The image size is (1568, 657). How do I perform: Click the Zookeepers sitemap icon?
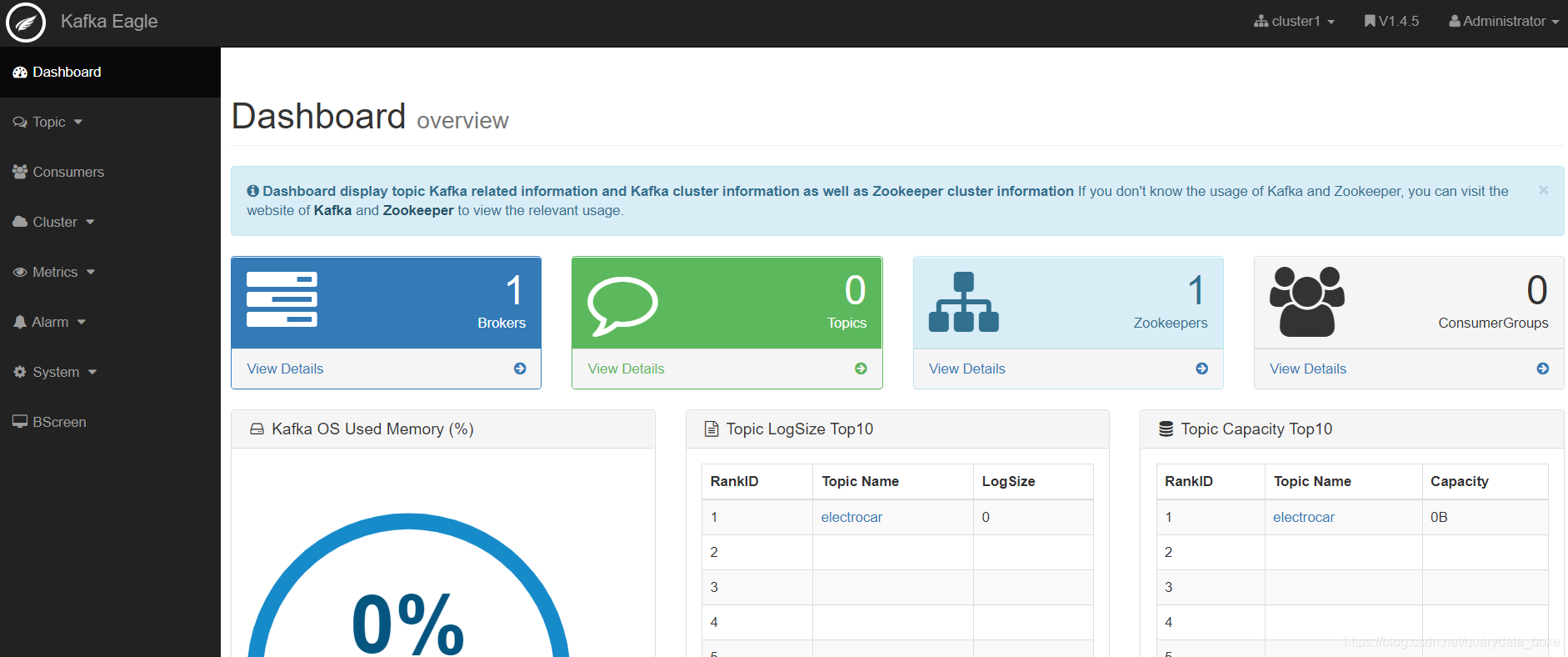tap(964, 302)
